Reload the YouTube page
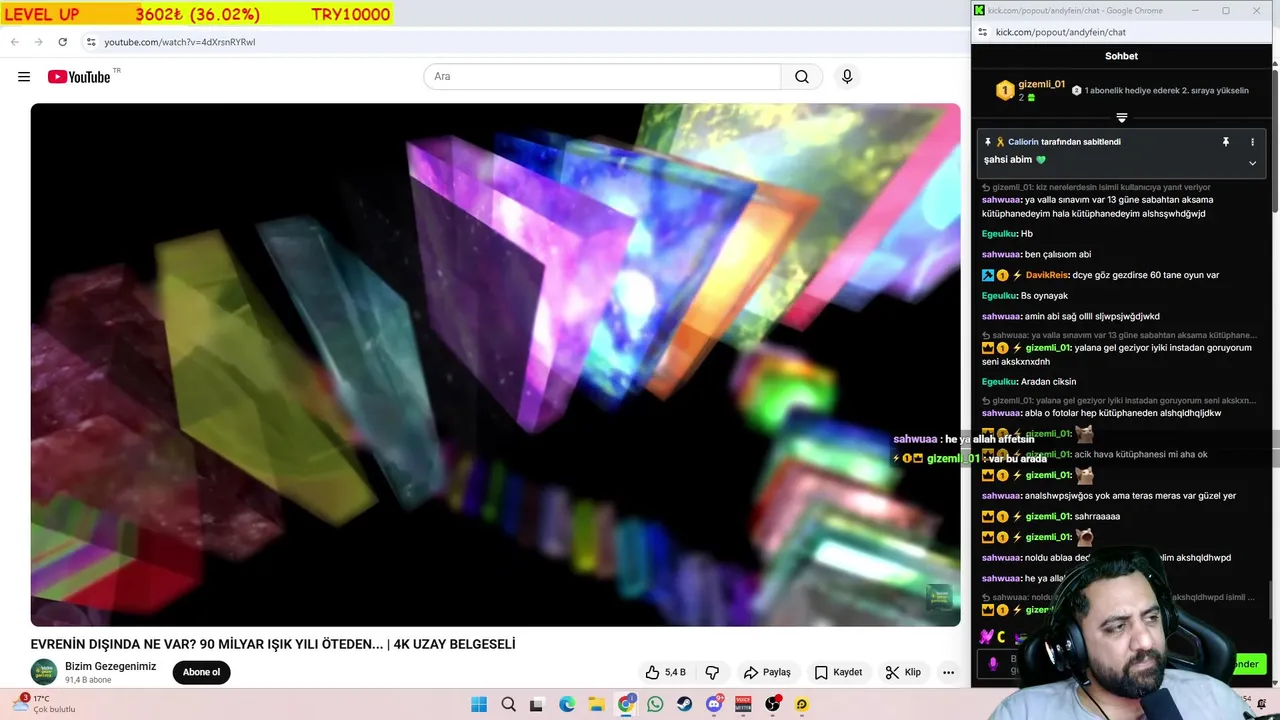 click(62, 42)
